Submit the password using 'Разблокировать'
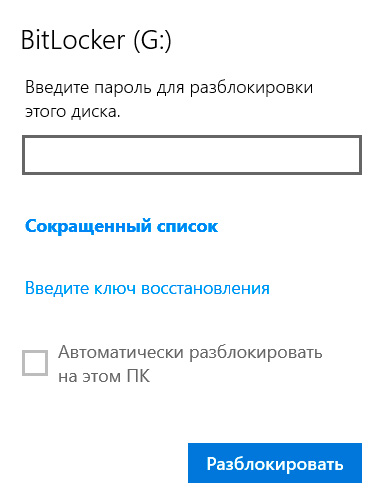Viewport: 386px width, 503px height. 275,463
